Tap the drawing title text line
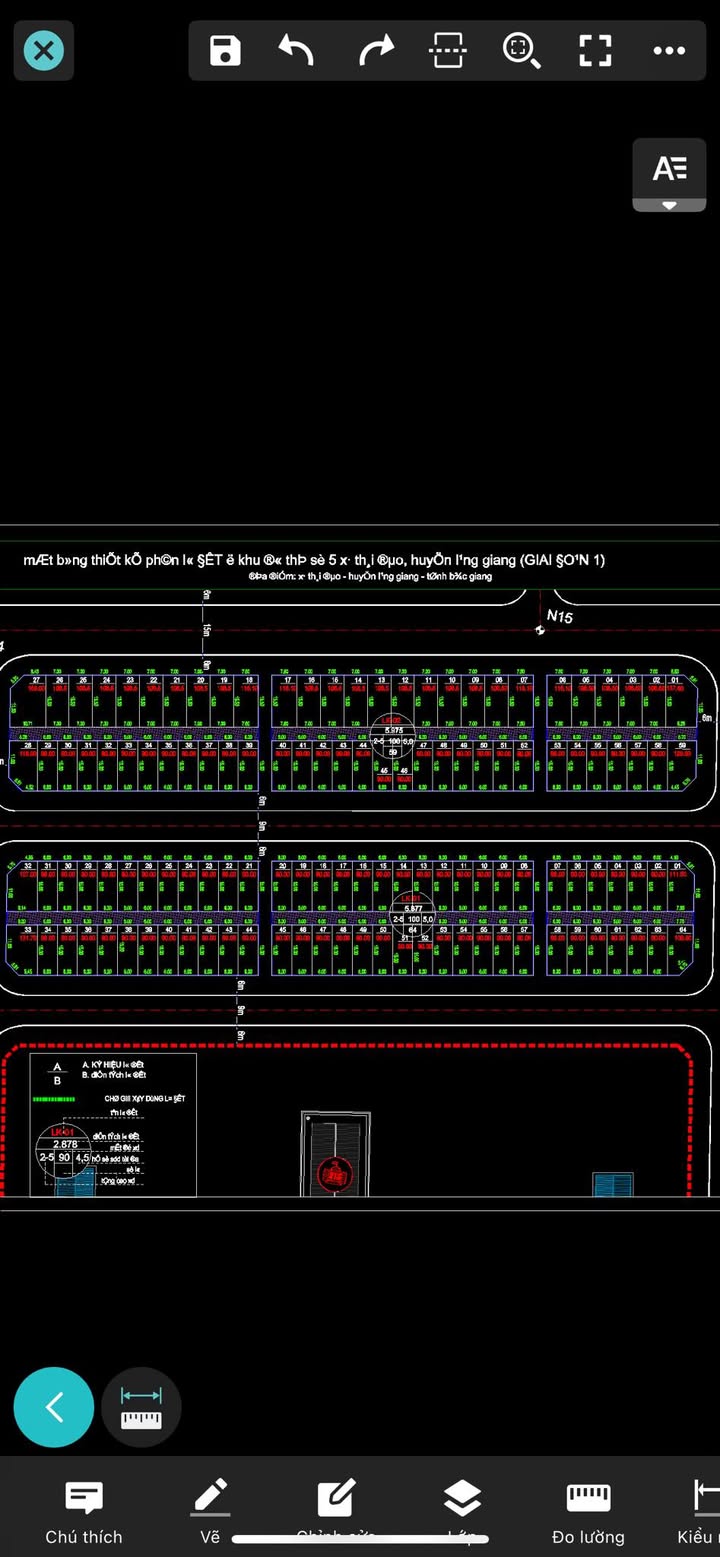Screen dimensions: 720x1557 coord(314,560)
